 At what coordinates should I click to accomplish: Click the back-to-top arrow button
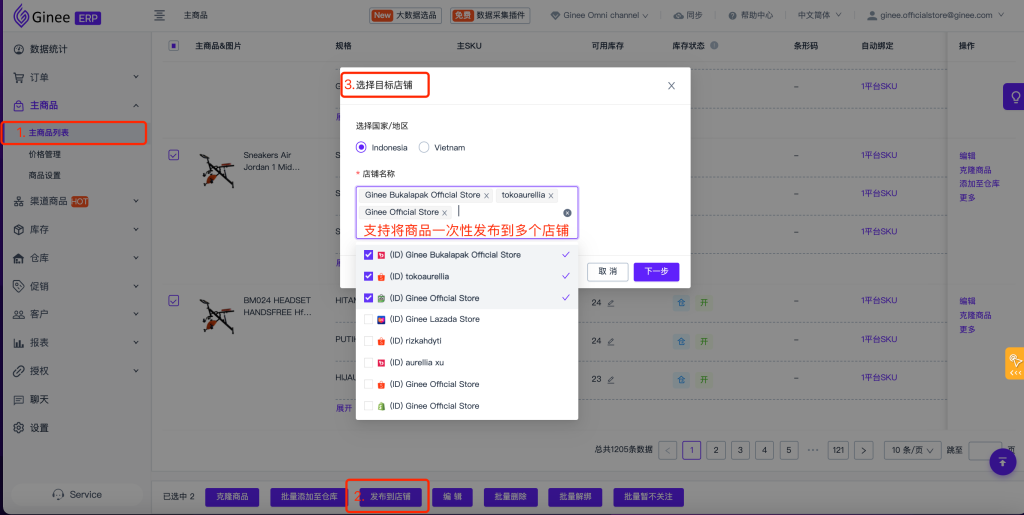tap(1002, 461)
